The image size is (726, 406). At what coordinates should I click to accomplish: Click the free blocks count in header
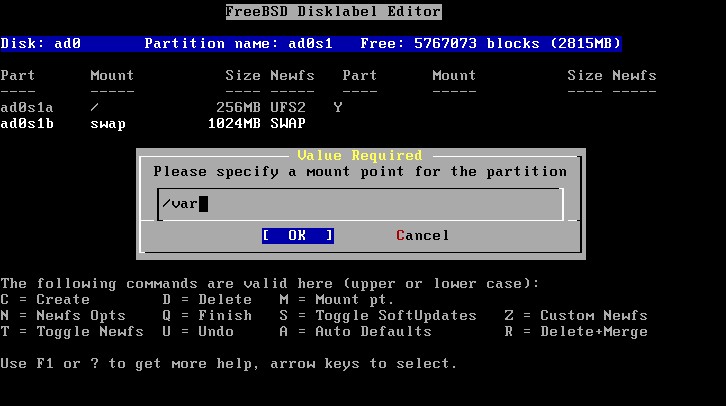[490, 44]
